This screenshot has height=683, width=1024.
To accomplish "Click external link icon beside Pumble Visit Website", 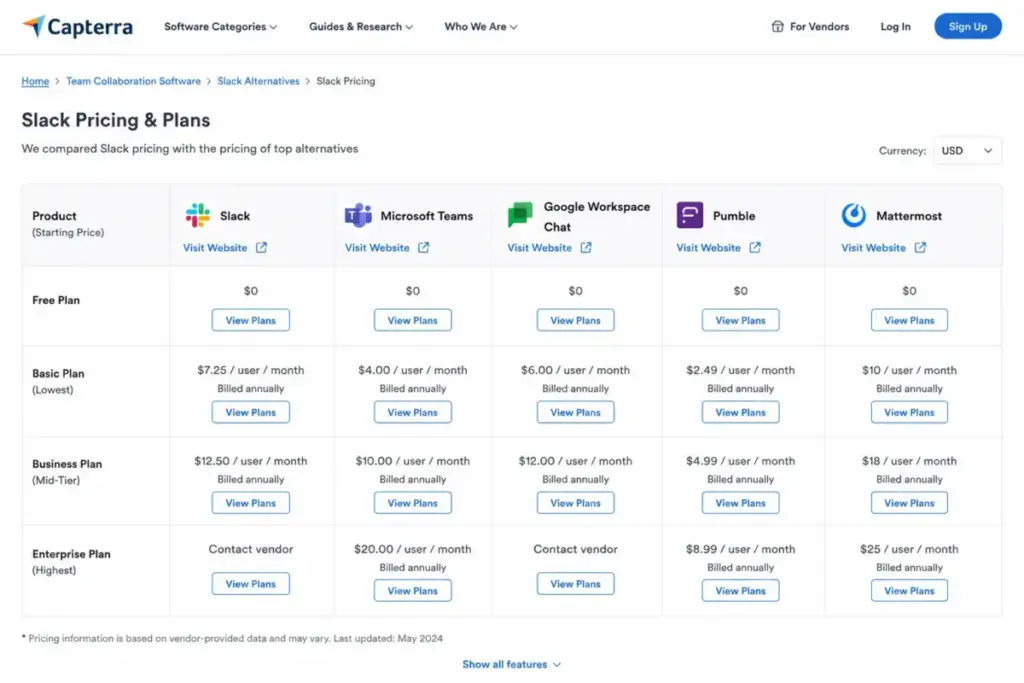I will click(755, 247).
